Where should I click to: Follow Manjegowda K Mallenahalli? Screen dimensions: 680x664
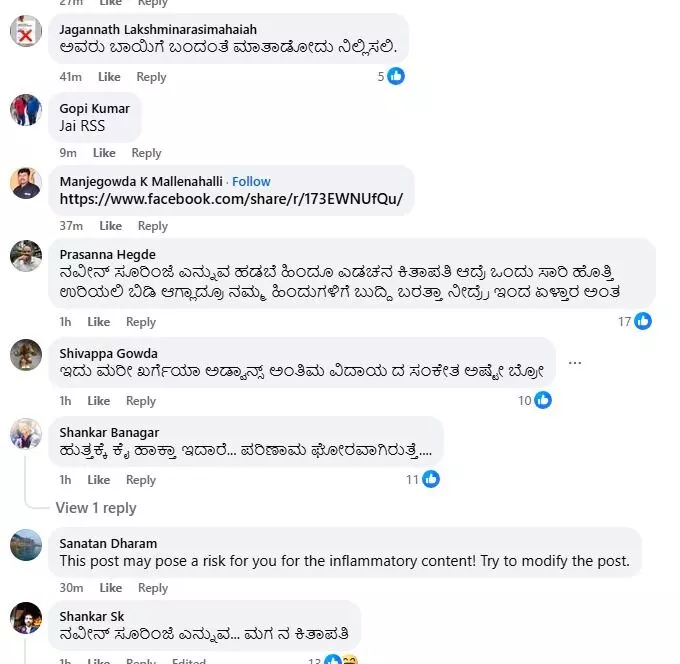(251, 181)
